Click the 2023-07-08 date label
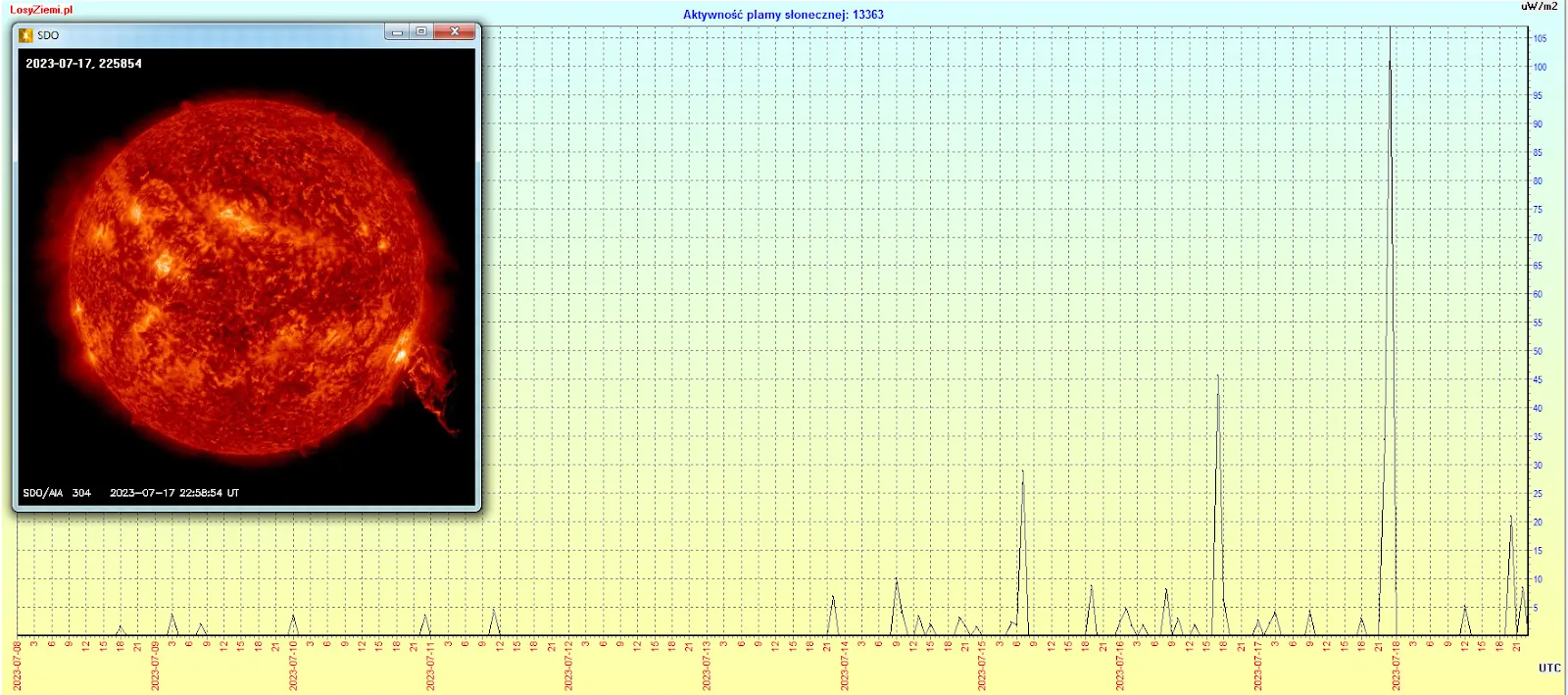Screen dimensions: 1568x695 pos(17,666)
